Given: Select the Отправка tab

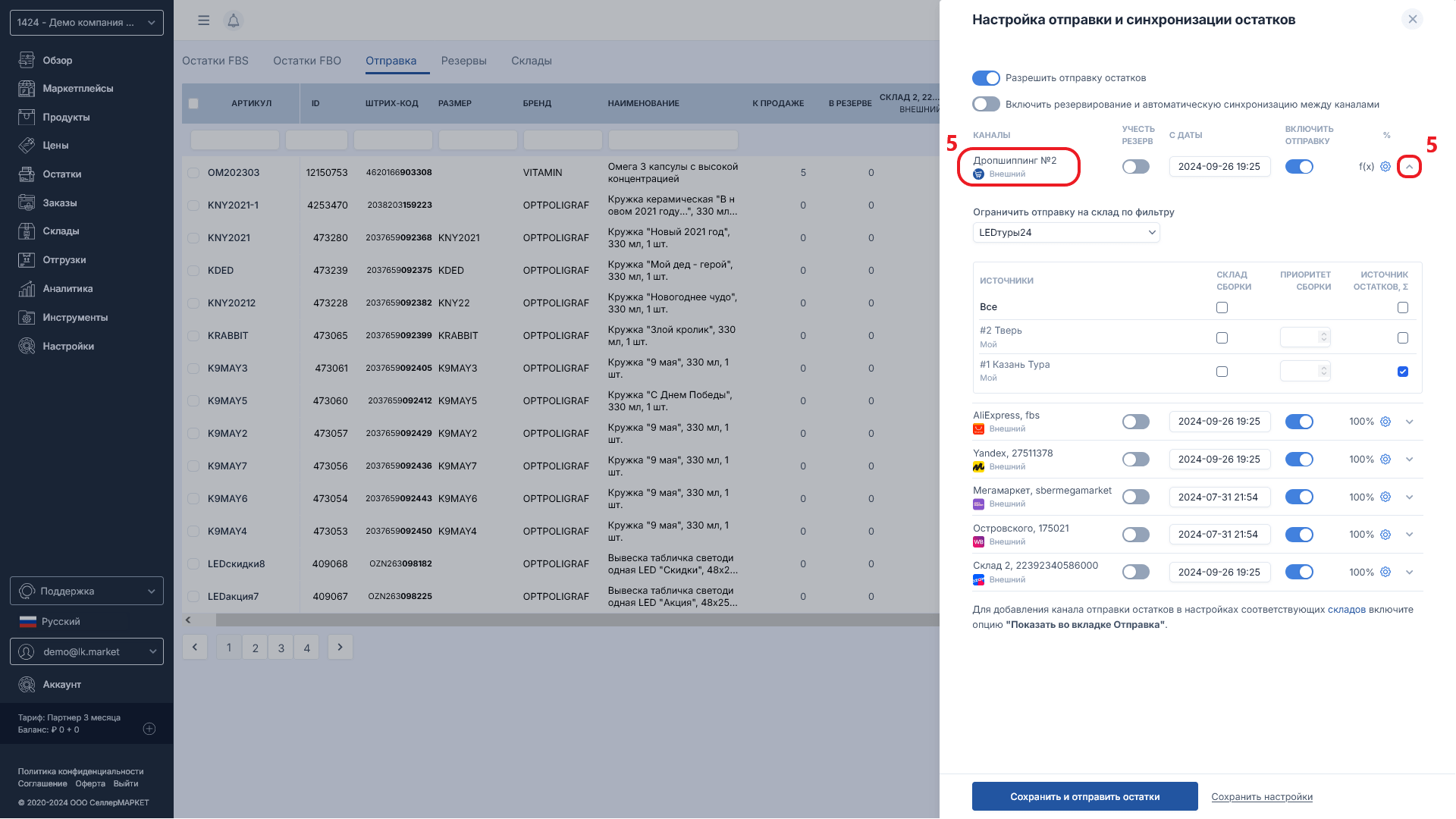Looking at the screenshot, I should coord(391,61).
